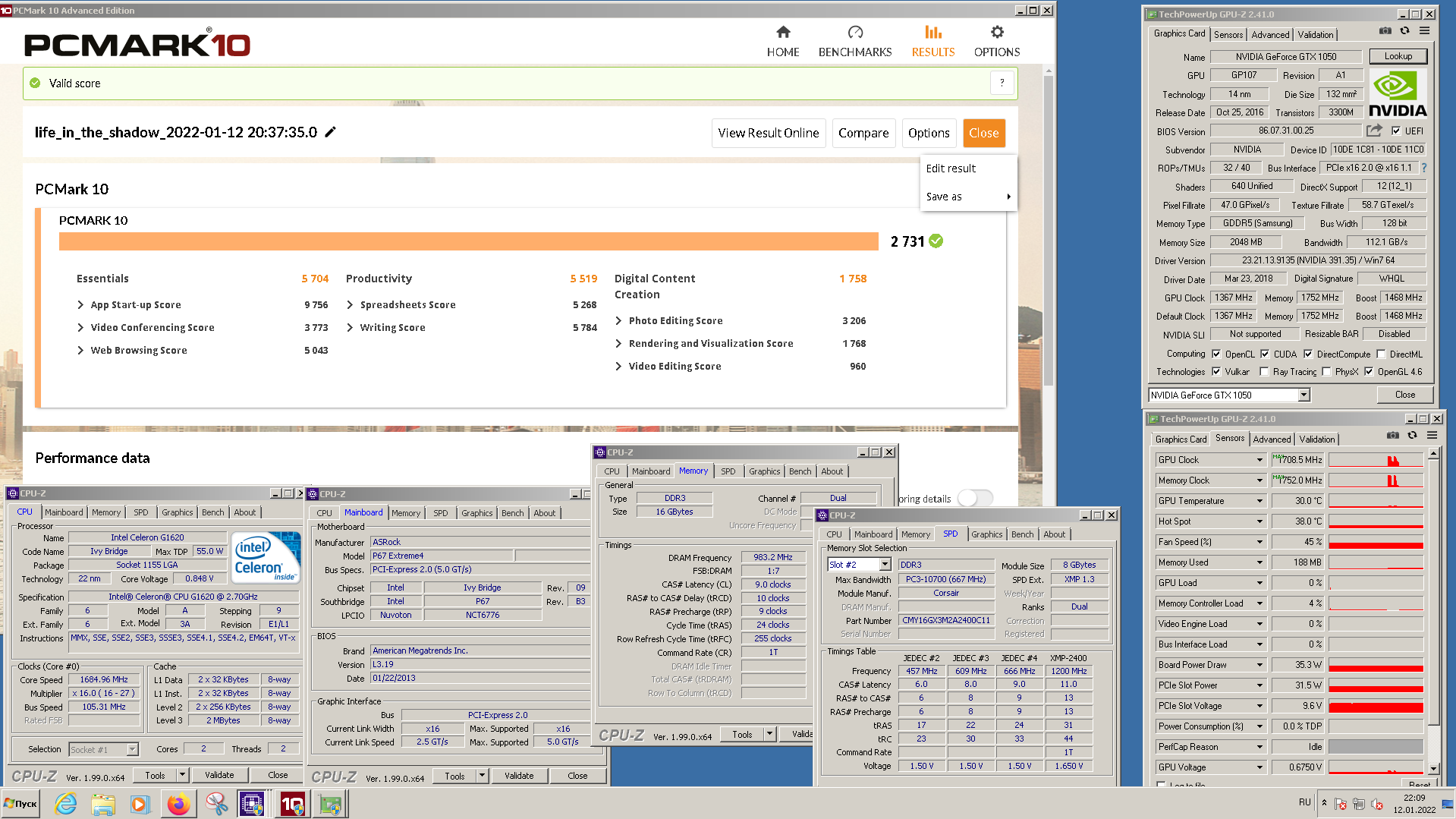Select Mainboard tab in leftmost CPU-Z window
This screenshot has width=1456, height=819.
[x=64, y=512]
